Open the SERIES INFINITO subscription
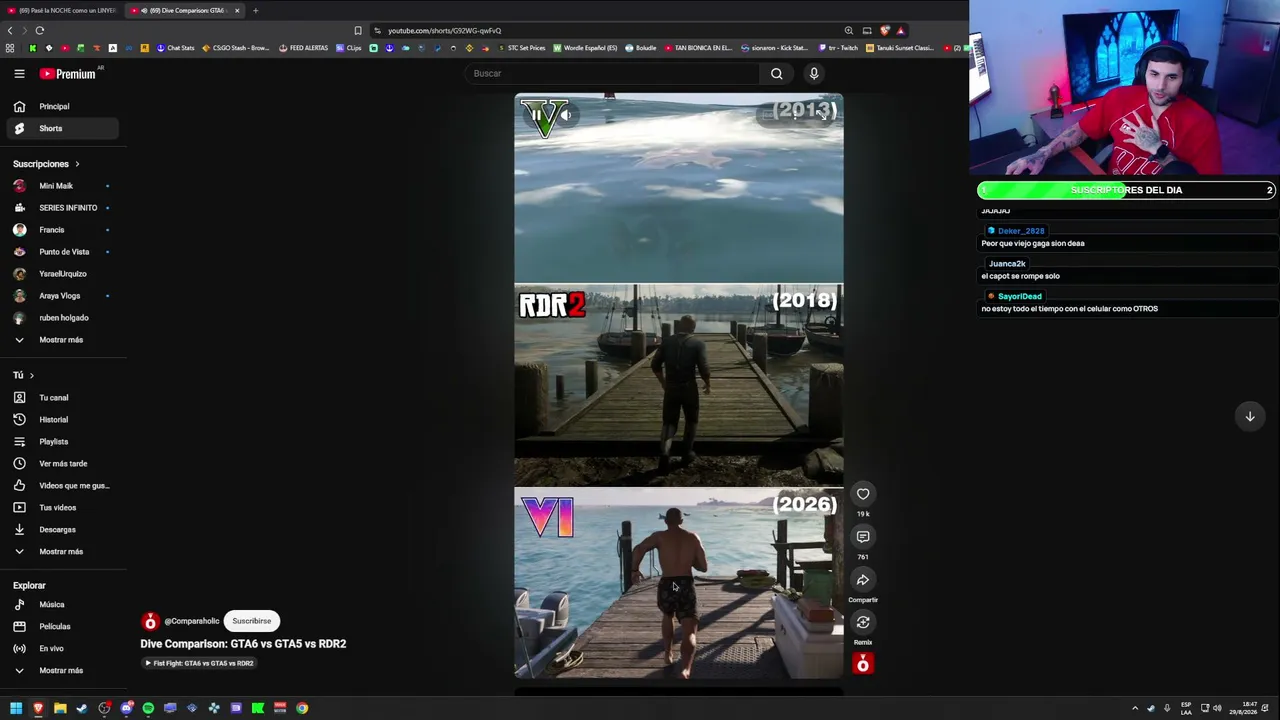This screenshot has height=720, width=1280. 64,208
